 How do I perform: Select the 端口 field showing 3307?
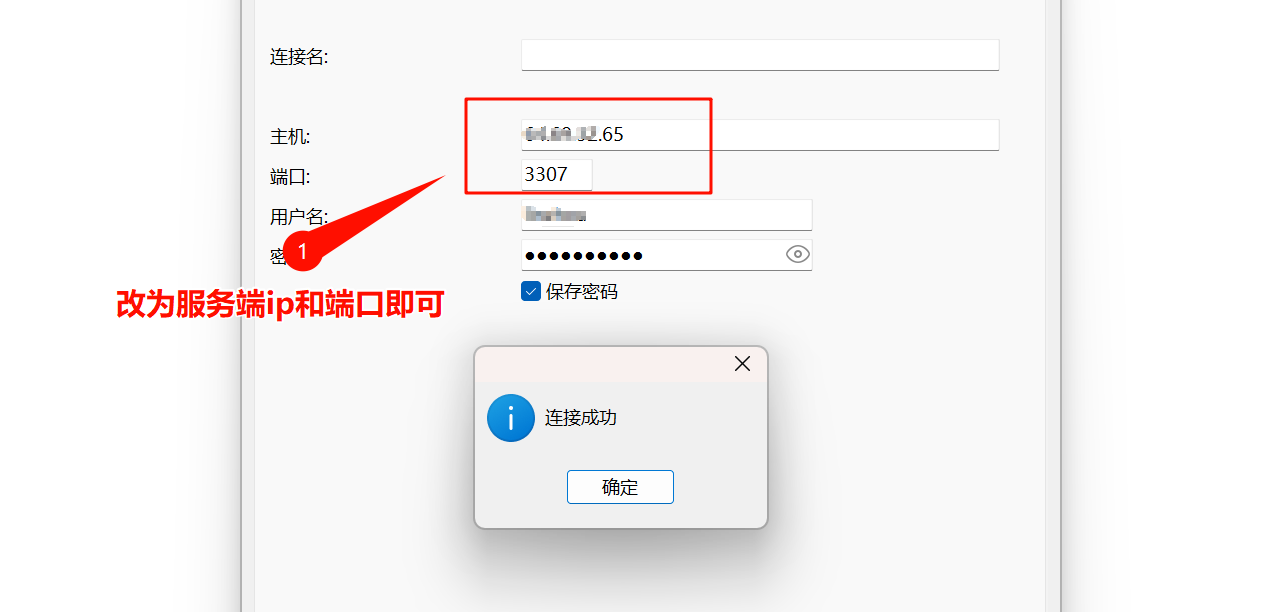(557, 175)
